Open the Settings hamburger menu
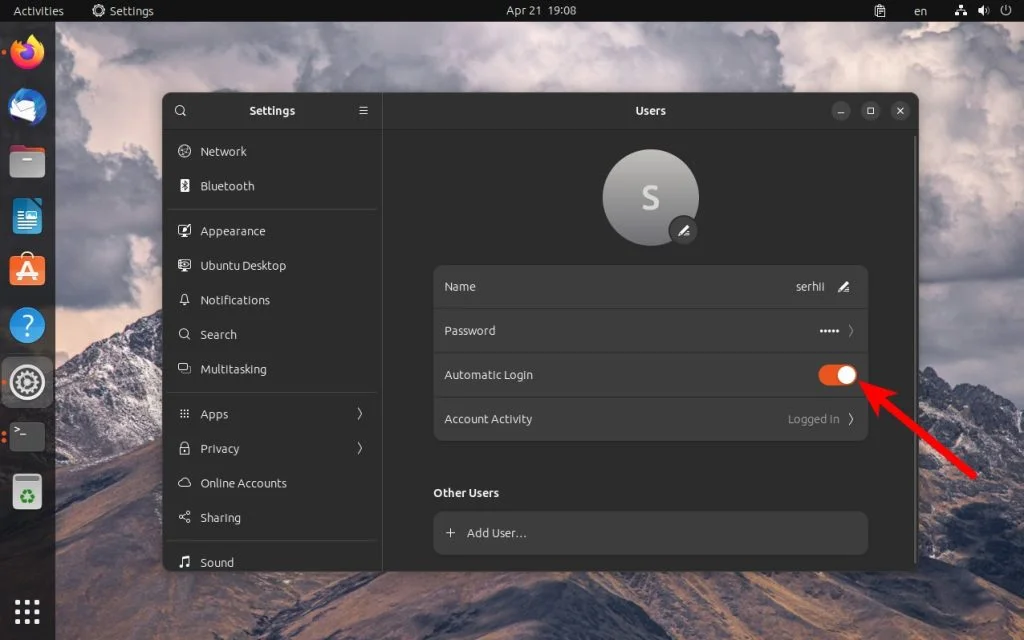The width and height of the screenshot is (1024, 640). 363,110
